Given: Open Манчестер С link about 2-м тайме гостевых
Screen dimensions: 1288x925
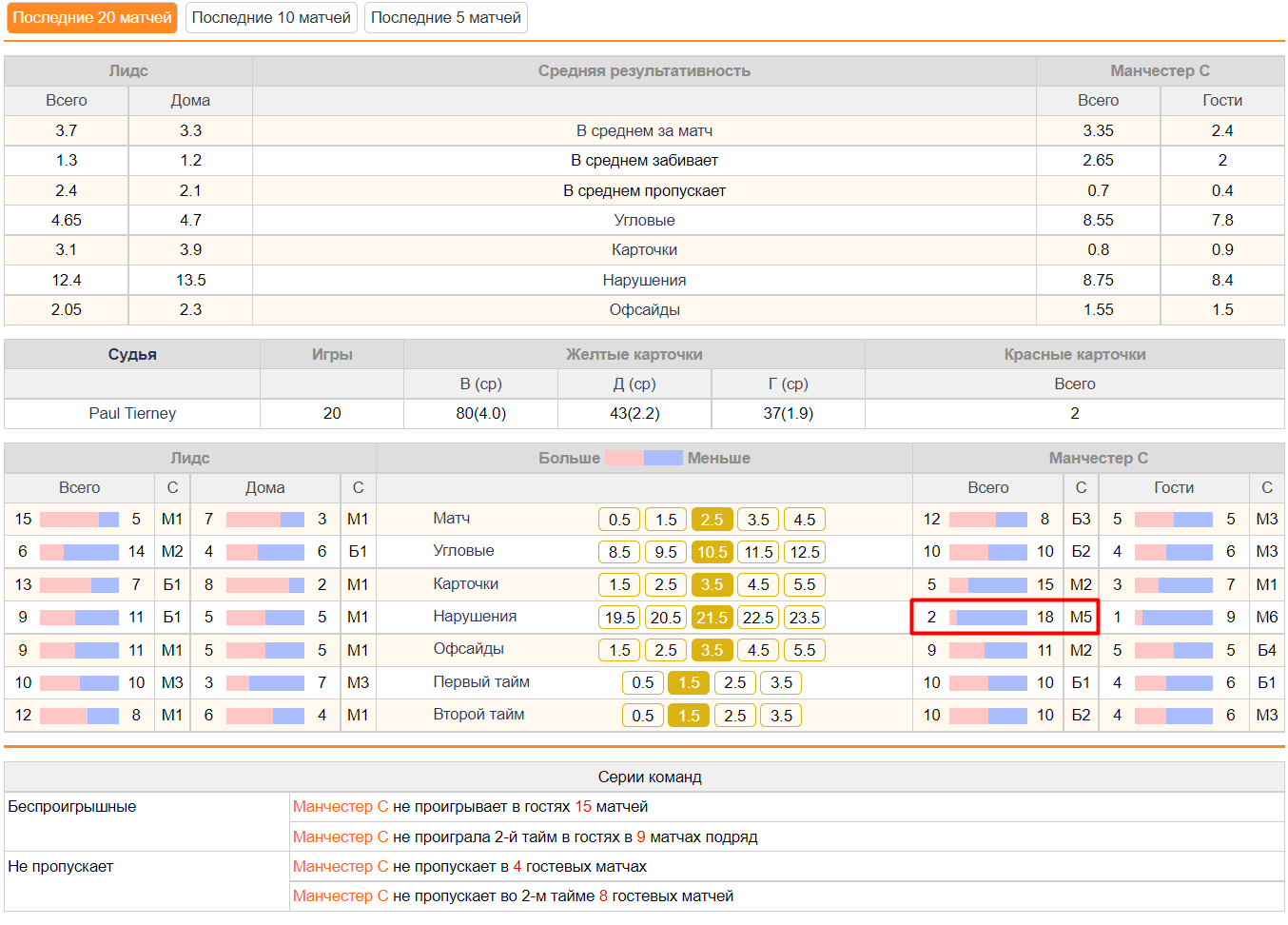Looking at the screenshot, I should coord(341,896).
